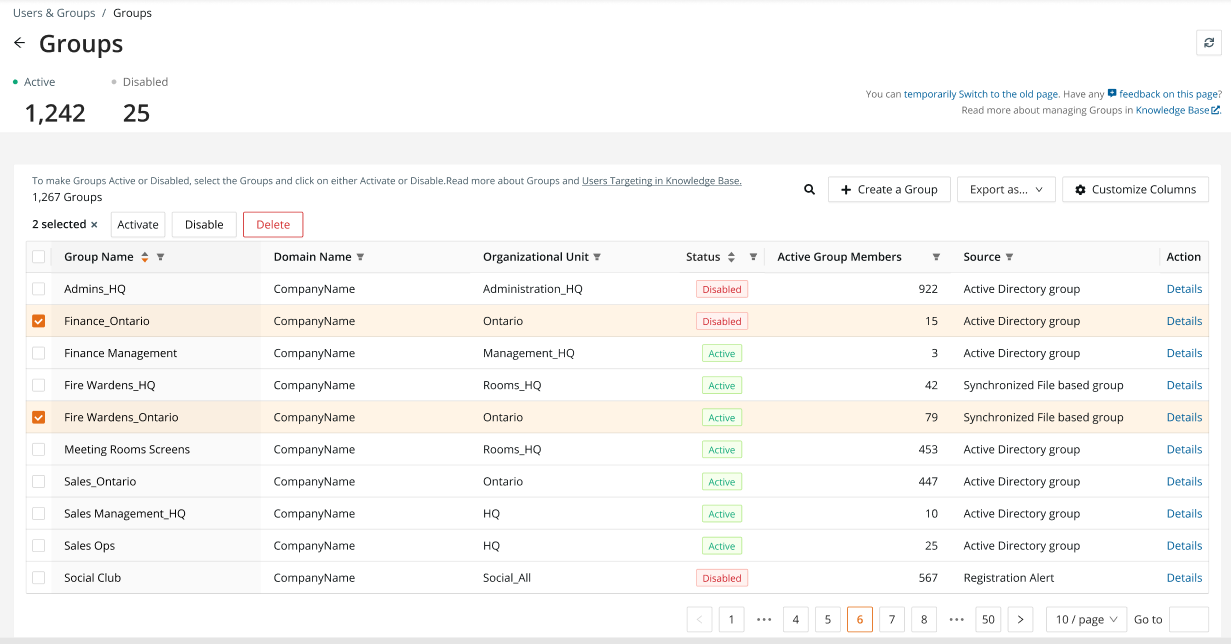Filter the Domain Name column

coord(360,257)
